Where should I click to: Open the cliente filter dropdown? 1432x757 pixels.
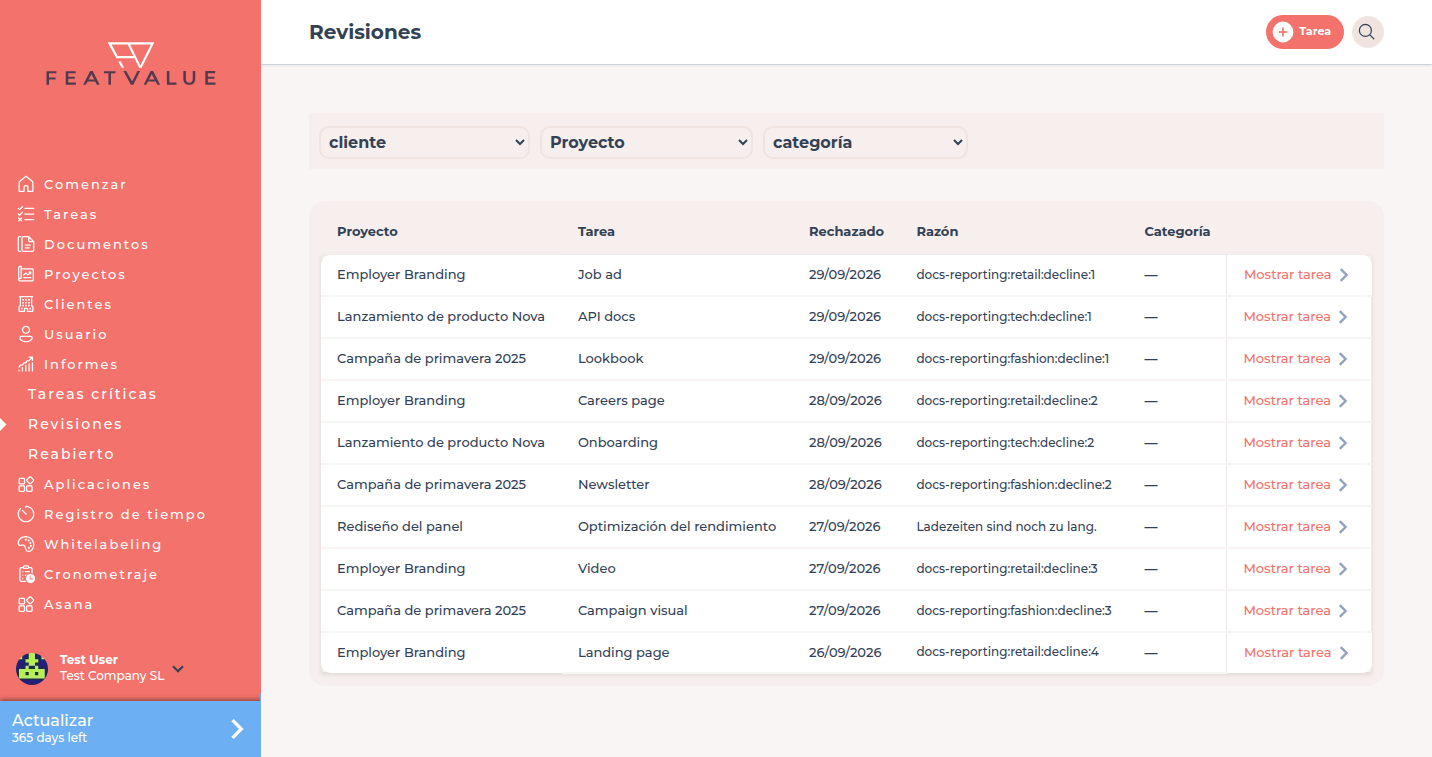tap(424, 142)
